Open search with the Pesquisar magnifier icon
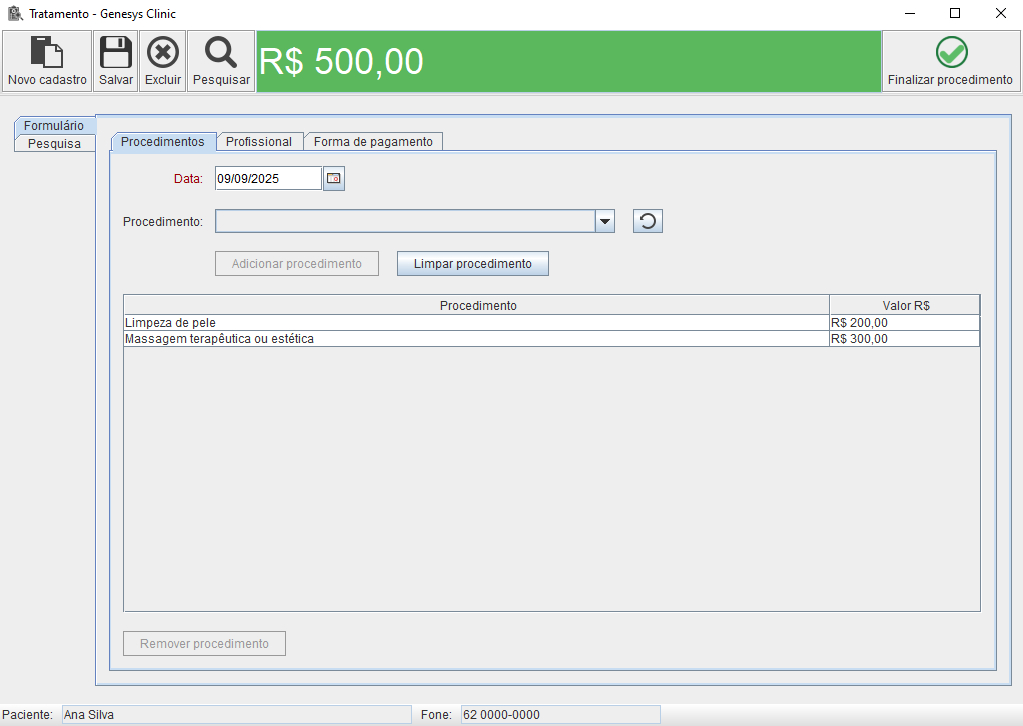 (221, 53)
